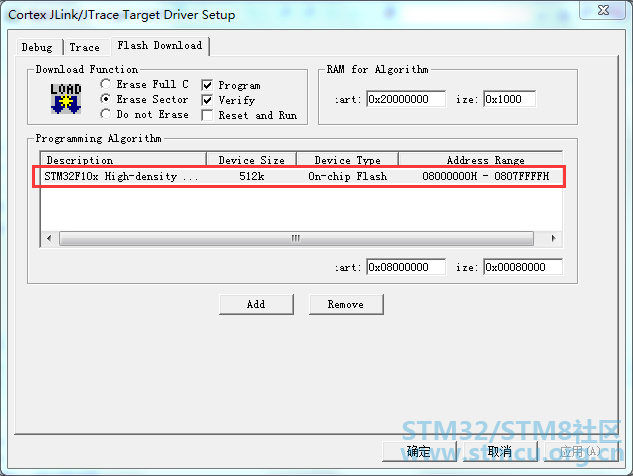Viewport: 633px width, 476px height.
Task: Click the Add algorithm button
Action: pos(256,304)
